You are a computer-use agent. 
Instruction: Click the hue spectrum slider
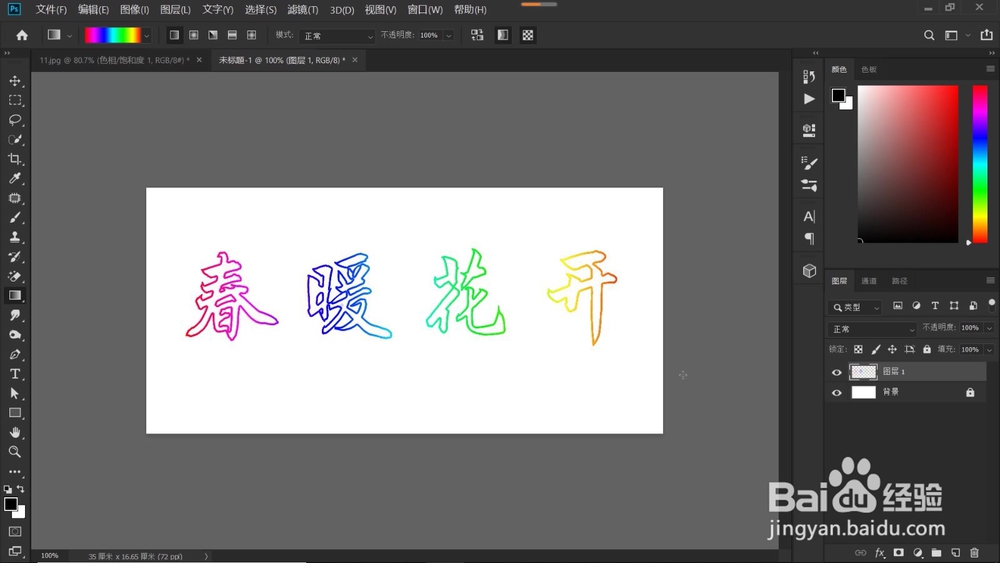pyautogui.click(x=980, y=164)
